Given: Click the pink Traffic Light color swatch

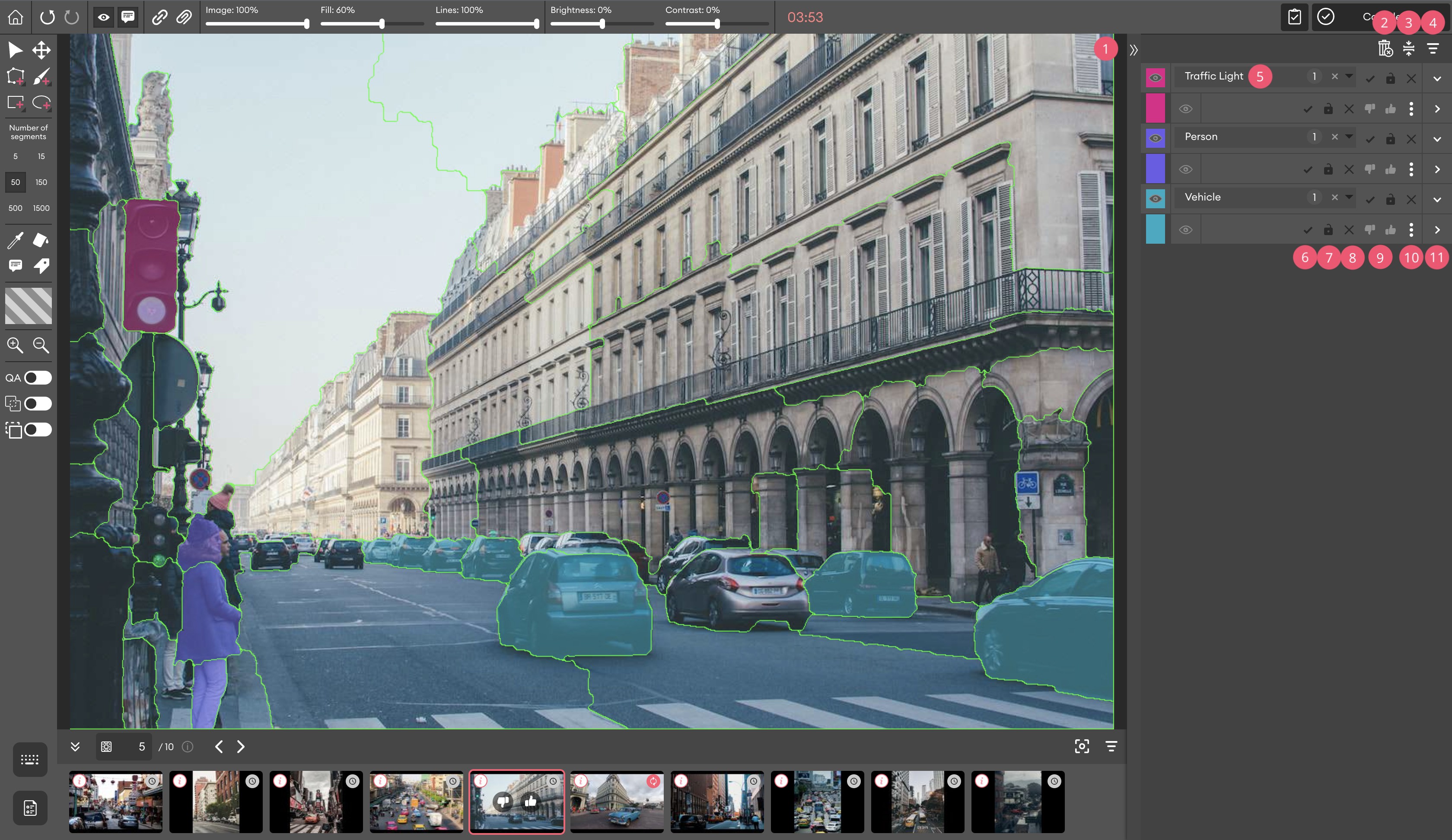Looking at the screenshot, I should click(x=1155, y=109).
